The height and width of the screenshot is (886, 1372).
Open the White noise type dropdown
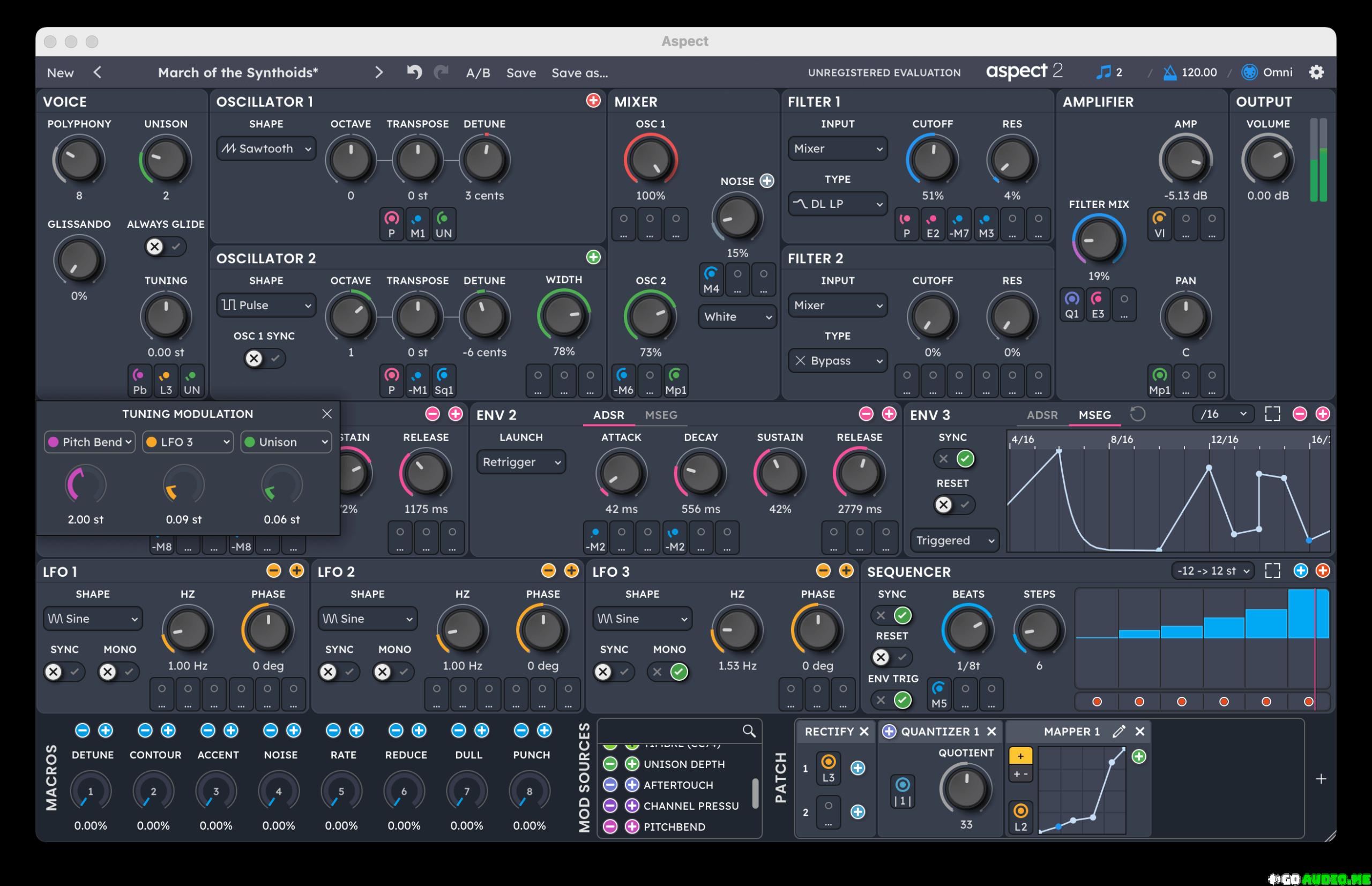[x=737, y=316]
